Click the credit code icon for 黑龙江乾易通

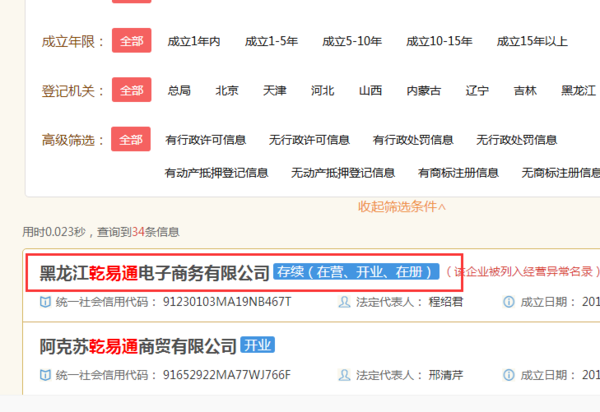[x=45, y=302]
